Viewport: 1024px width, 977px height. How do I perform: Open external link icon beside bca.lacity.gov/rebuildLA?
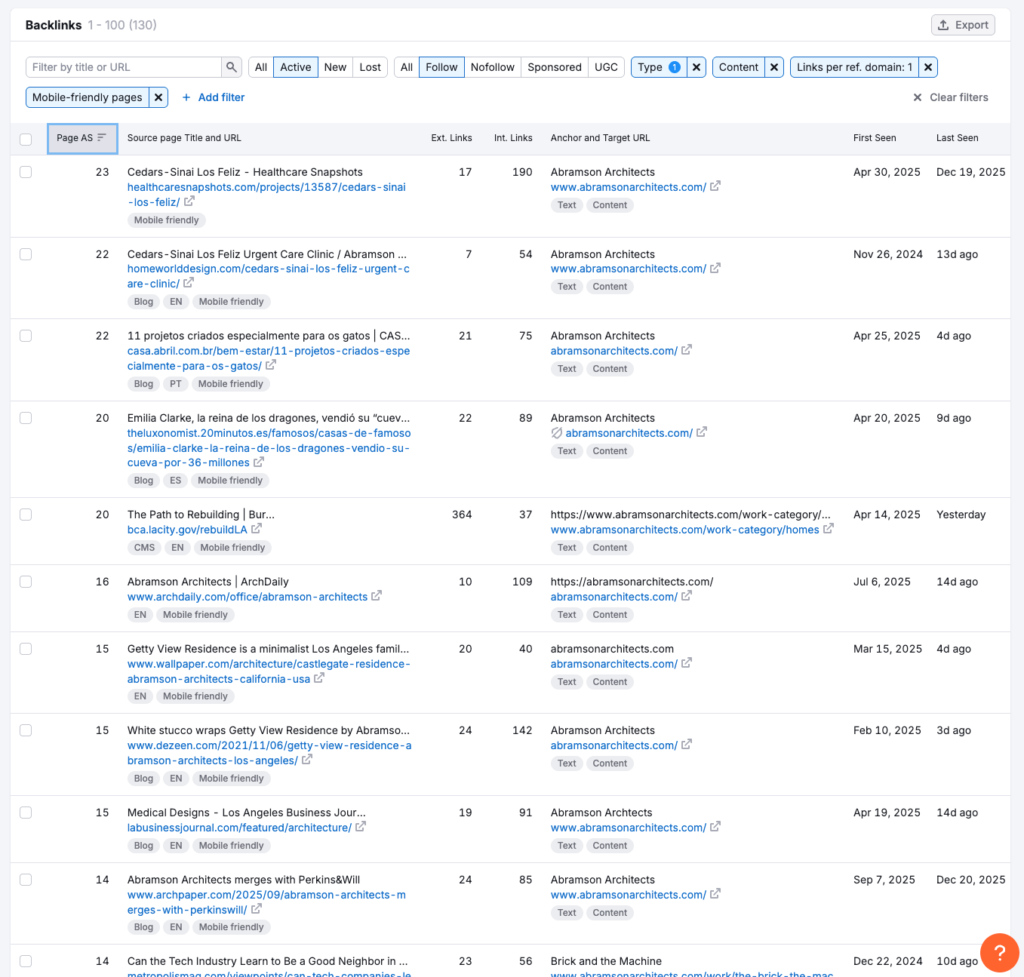click(x=257, y=529)
